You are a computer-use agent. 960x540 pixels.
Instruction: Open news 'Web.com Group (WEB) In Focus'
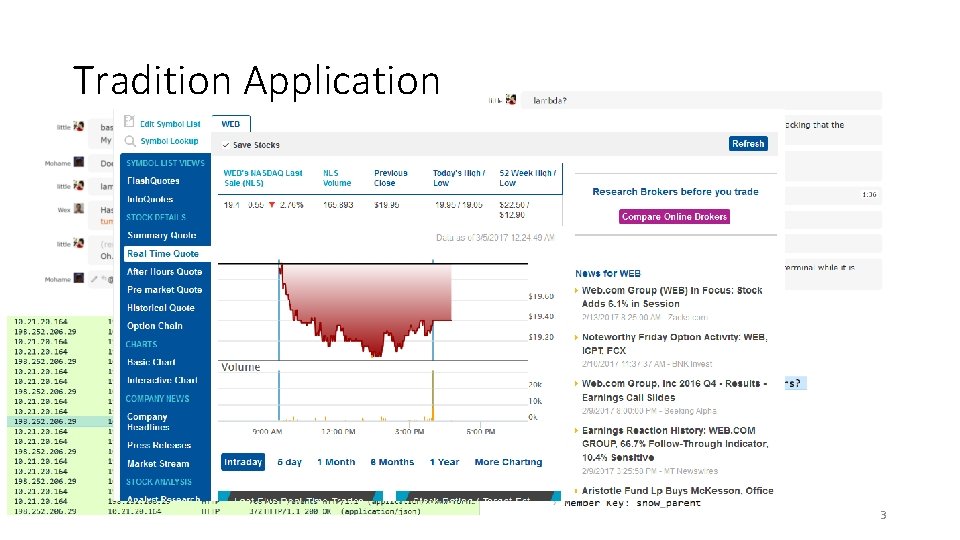[x=672, y=297]
